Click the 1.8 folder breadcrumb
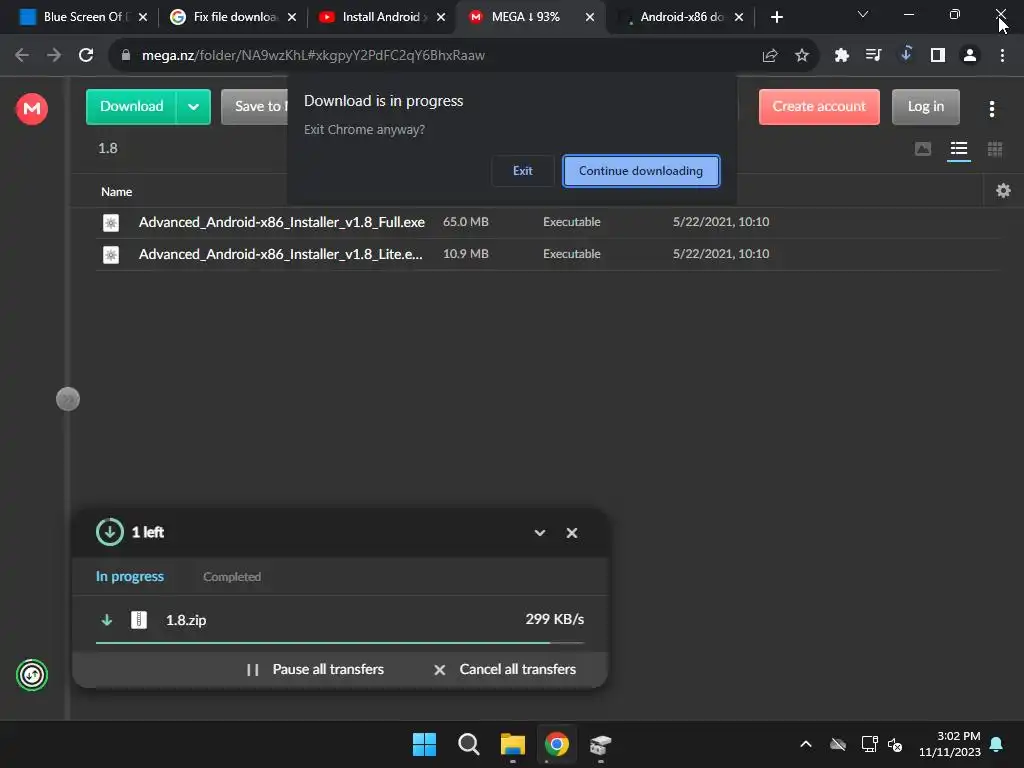Screen dimensions: 1024x768 [x=108, y=148]
